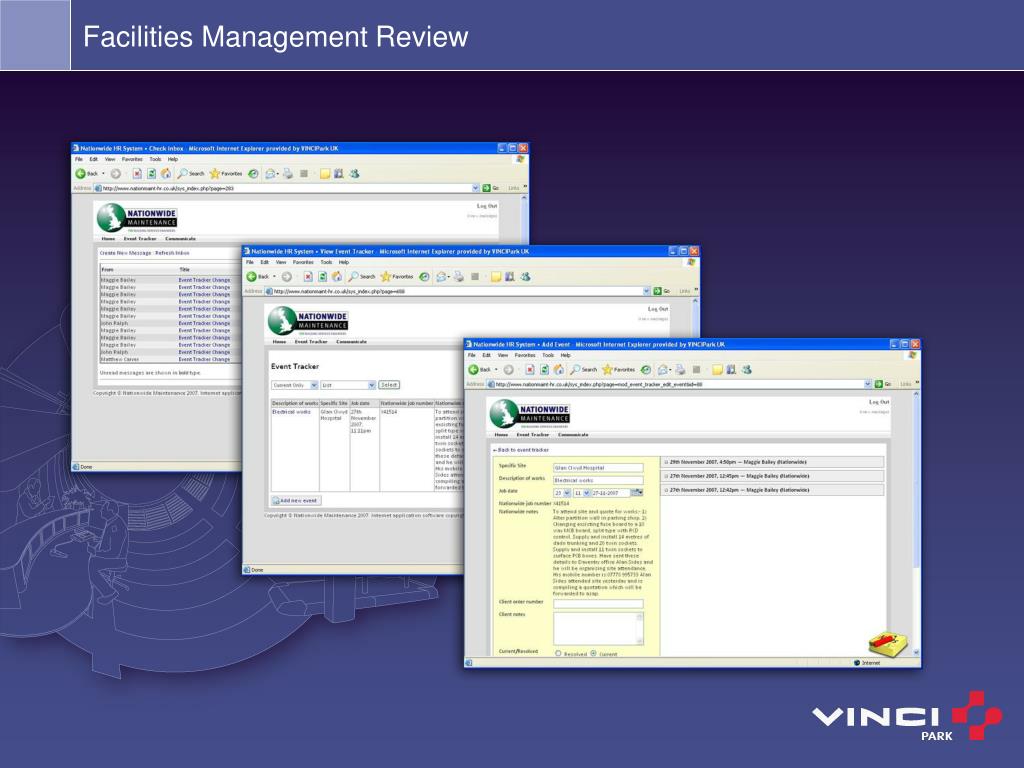Image resolution: width=1024 pixels, height=768 pixels.
Task: Click Print icon in View Event Tracker toolbar
Action: point(459,277)
